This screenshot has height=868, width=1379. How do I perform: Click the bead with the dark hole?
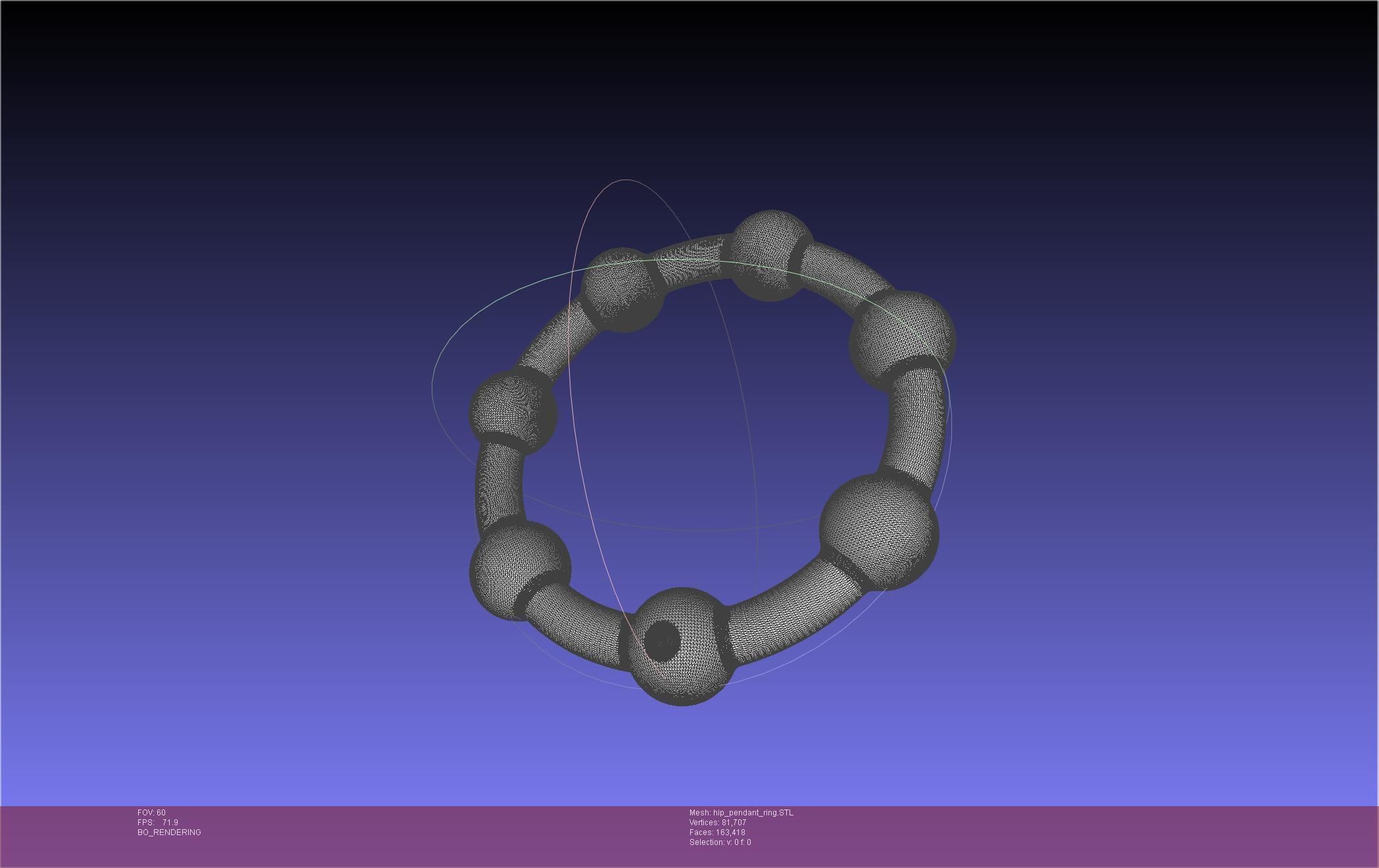(x=681, y=647)
